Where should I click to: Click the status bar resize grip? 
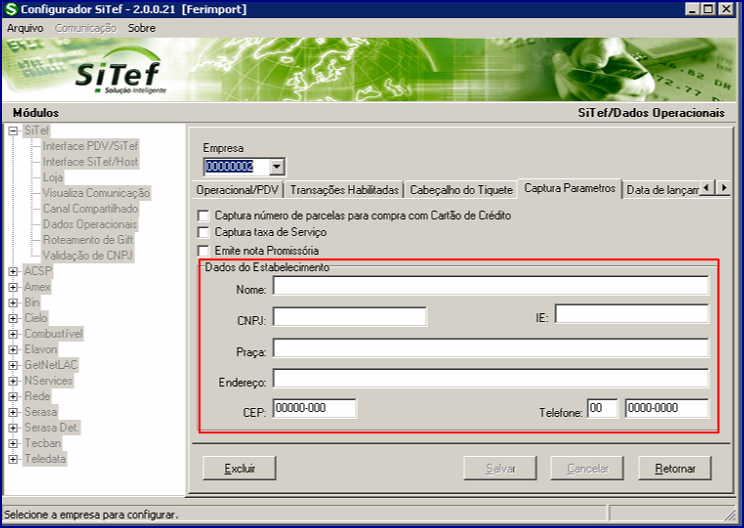pyautogui.click(x=730, y=514)
